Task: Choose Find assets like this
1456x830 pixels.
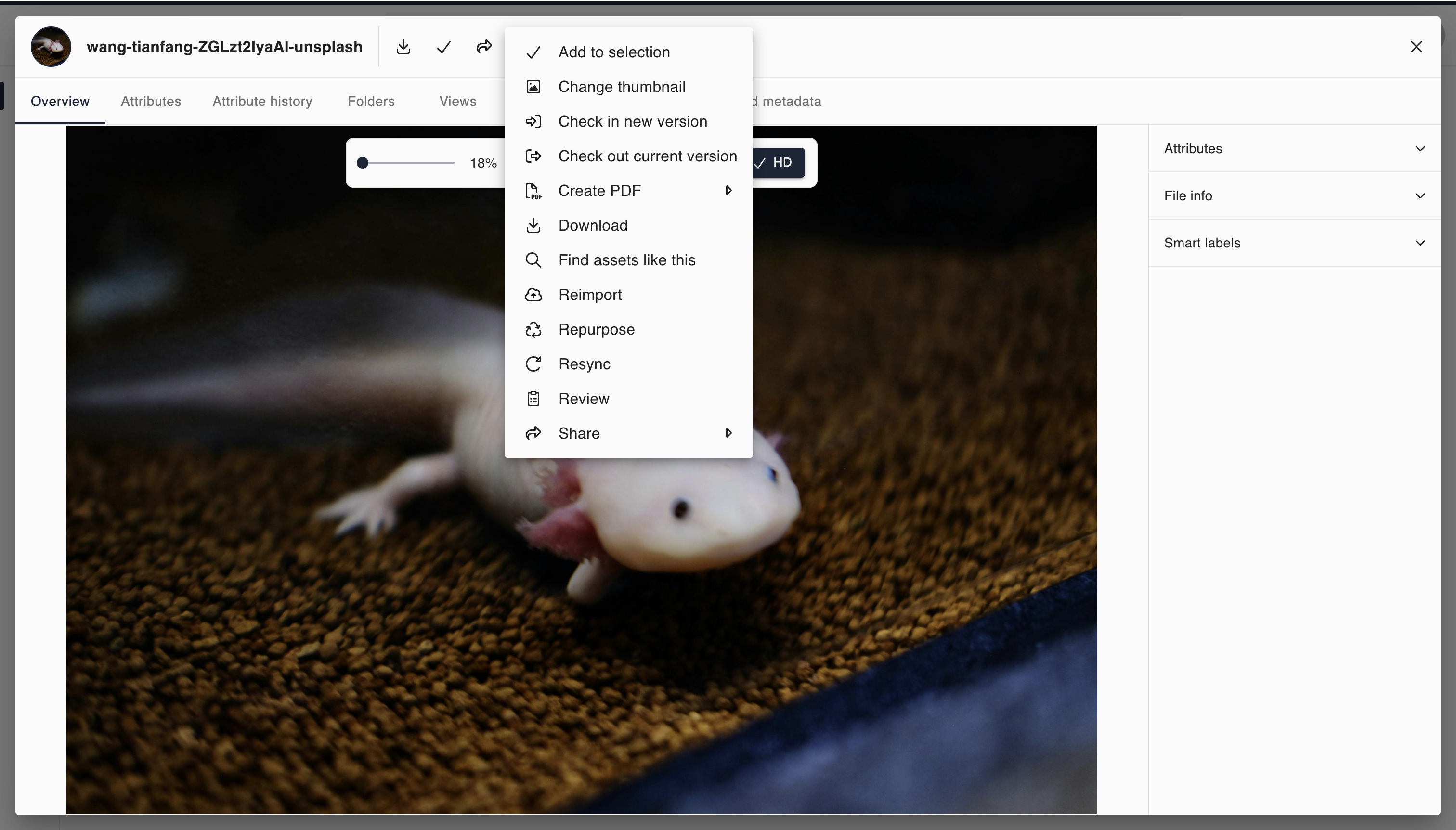Action: pyautogui.click(x=628, y=260)
